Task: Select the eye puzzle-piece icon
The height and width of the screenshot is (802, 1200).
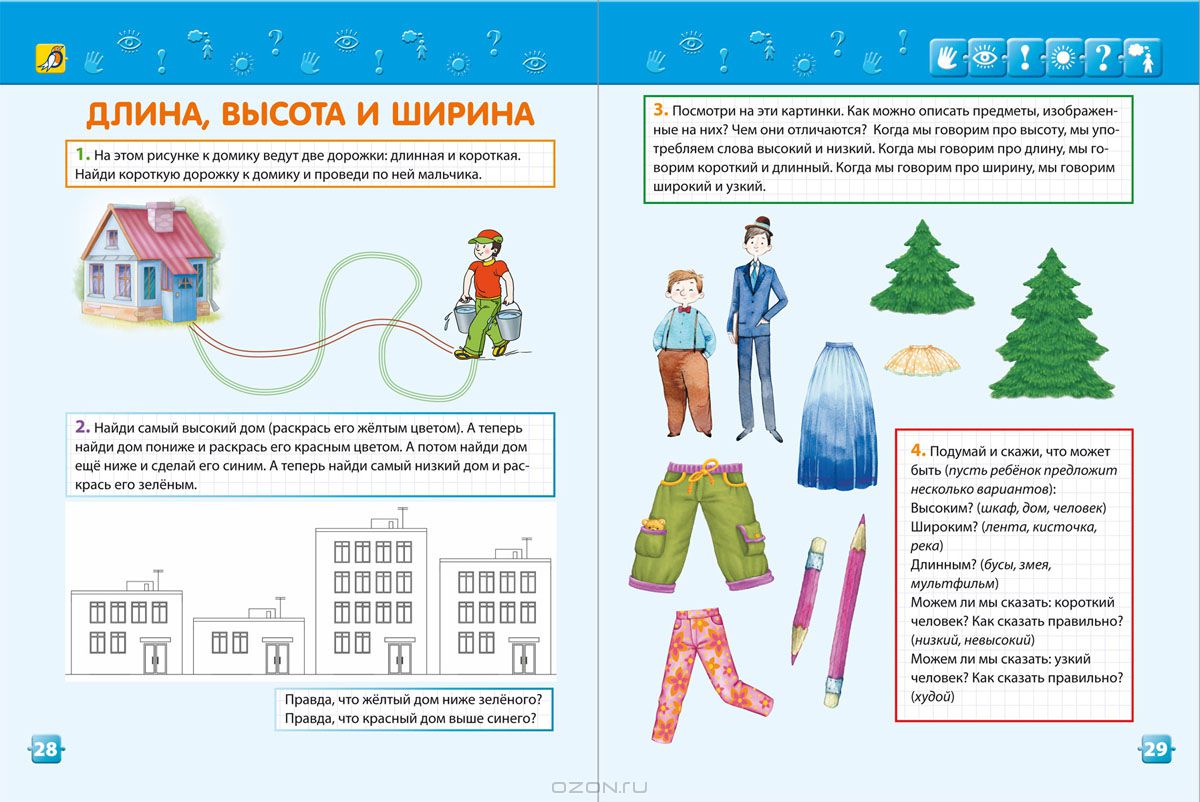Action: 985,58
